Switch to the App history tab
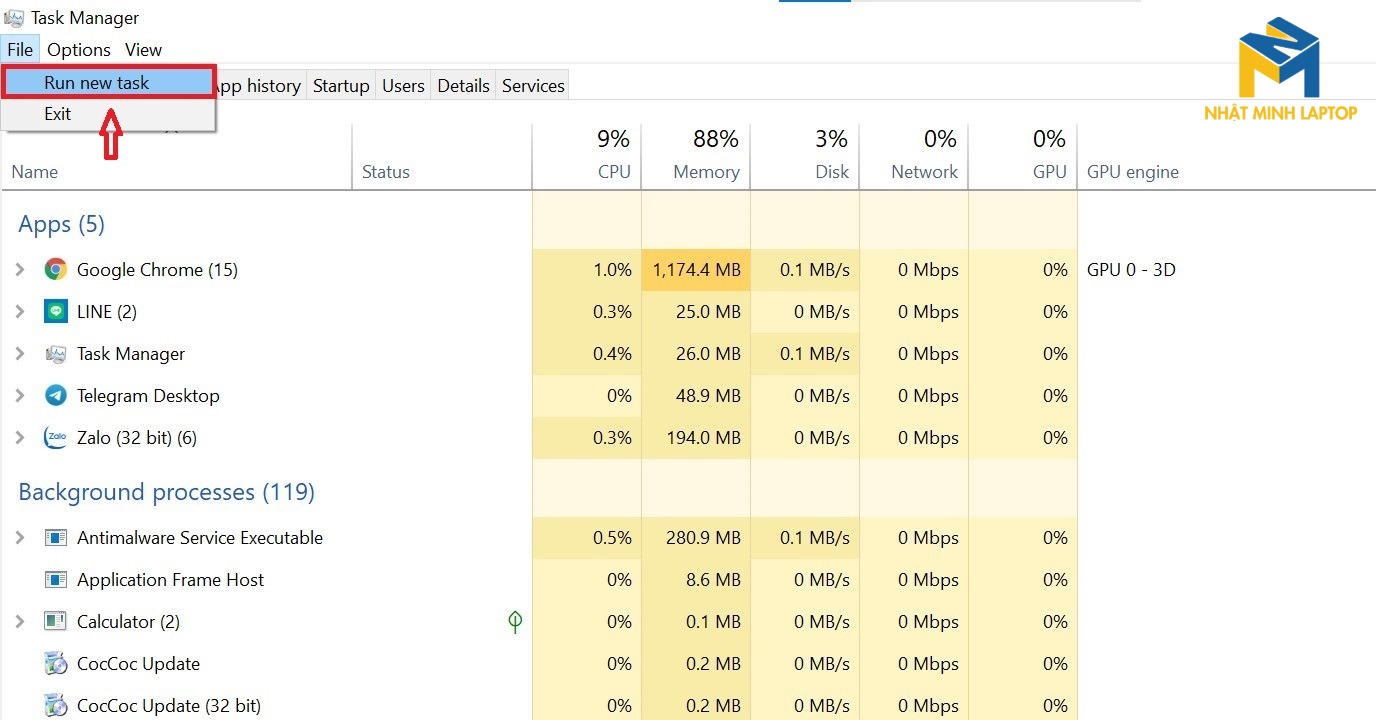Viewport: 1376px width, 720px height. coord(259,86)
